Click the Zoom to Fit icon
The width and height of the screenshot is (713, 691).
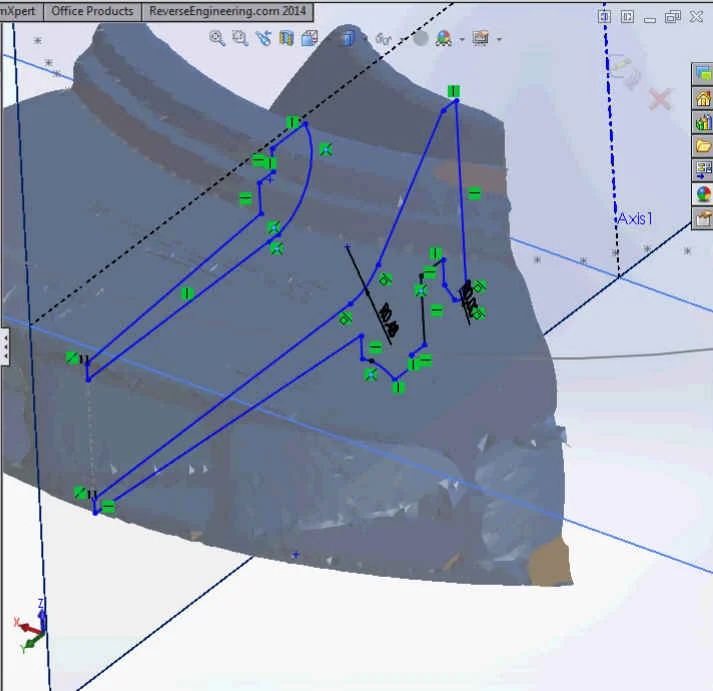pyautogui.click(x=217, y=38)
